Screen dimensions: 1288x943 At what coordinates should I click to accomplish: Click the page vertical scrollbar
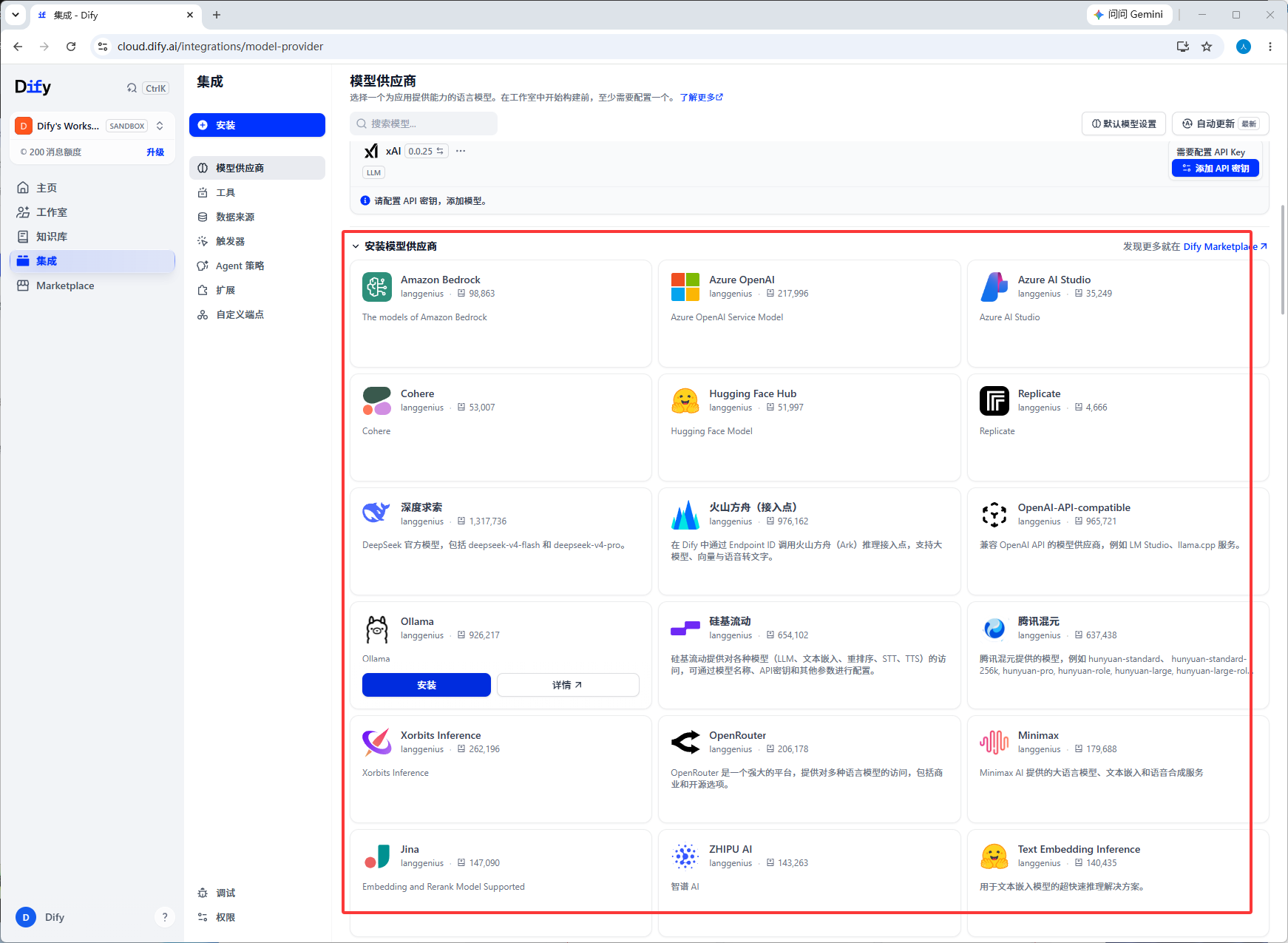[1284, 259]
